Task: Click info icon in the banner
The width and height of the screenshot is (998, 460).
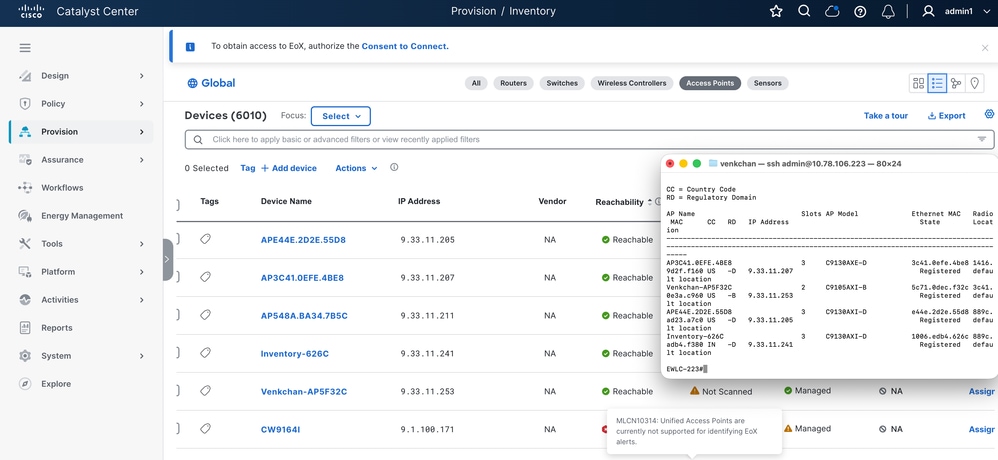Action: (190, 46)
